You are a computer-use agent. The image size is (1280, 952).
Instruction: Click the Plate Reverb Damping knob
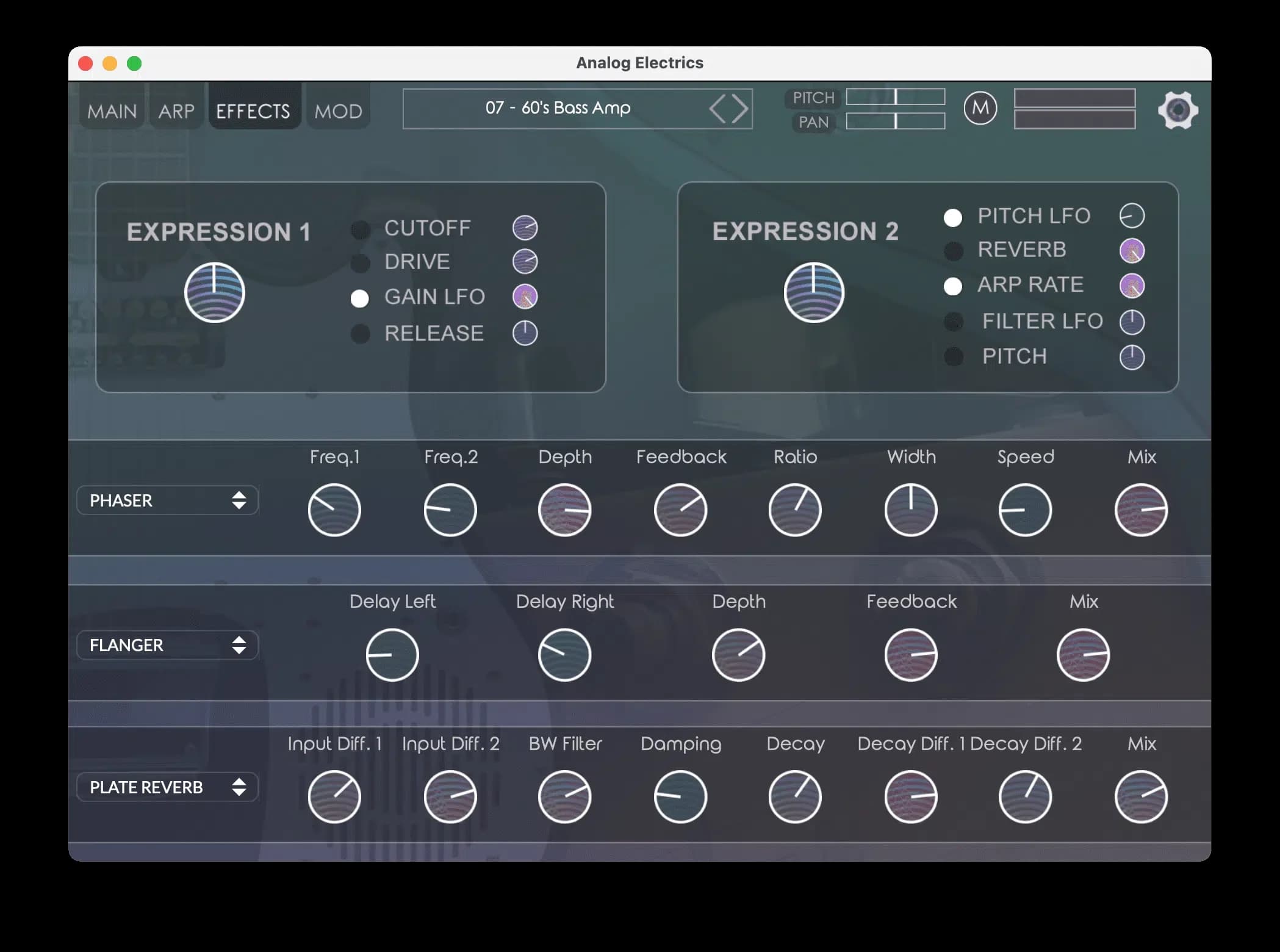coord(680,796)
